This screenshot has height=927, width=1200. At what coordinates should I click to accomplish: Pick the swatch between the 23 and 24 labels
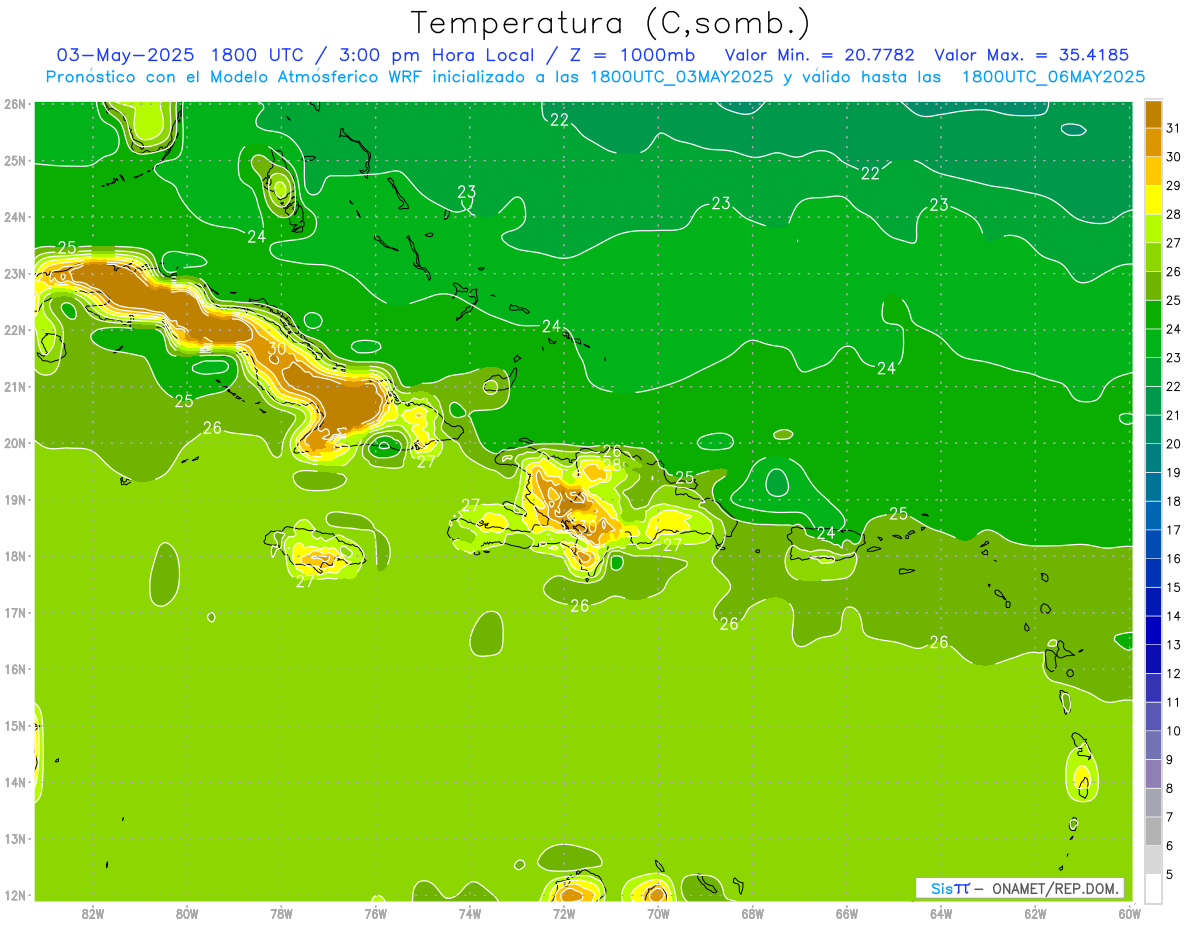pos(1153,343)
